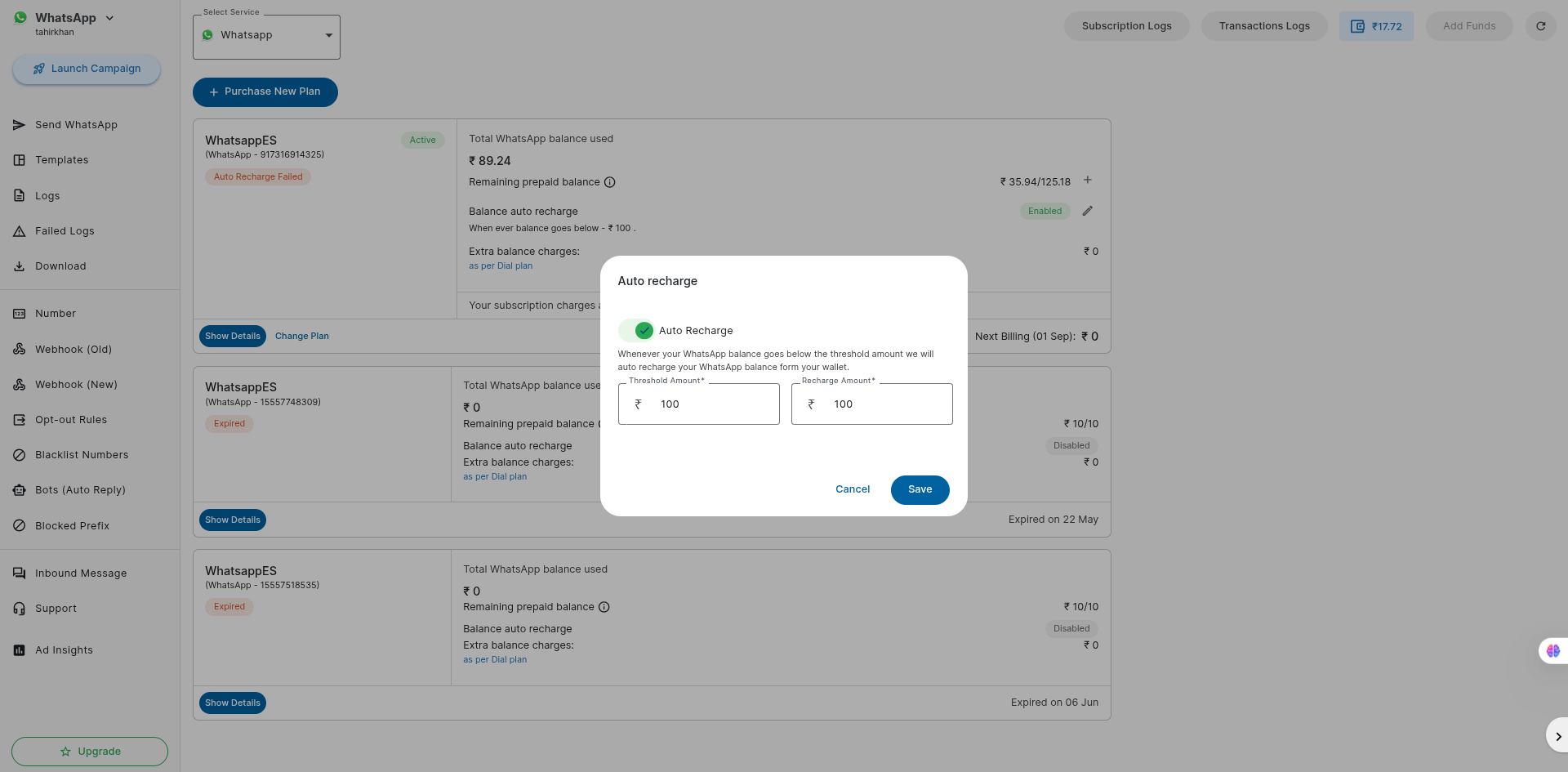Select Opt-out Rules menu item
Viewport: 1568px width, 772px height.
point(71,420)
